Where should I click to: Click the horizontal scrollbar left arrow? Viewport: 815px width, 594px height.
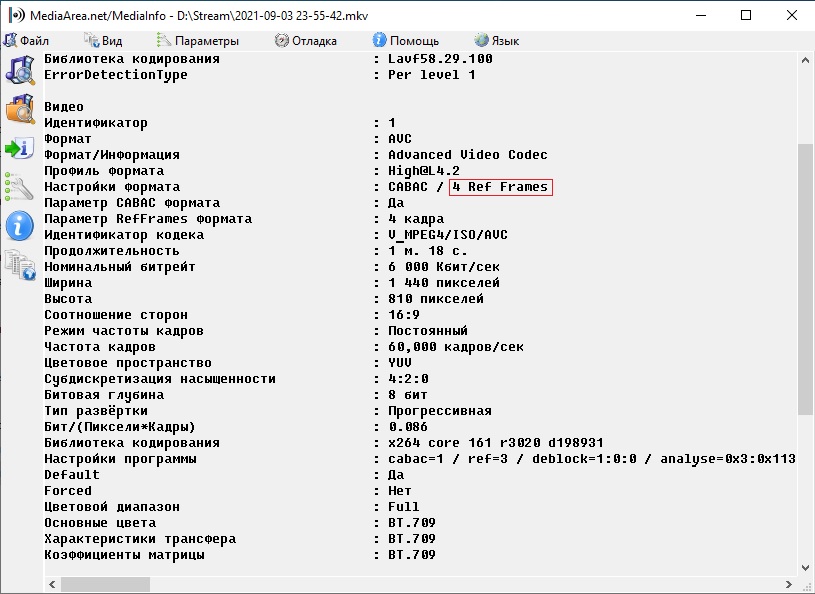(52, 584)
